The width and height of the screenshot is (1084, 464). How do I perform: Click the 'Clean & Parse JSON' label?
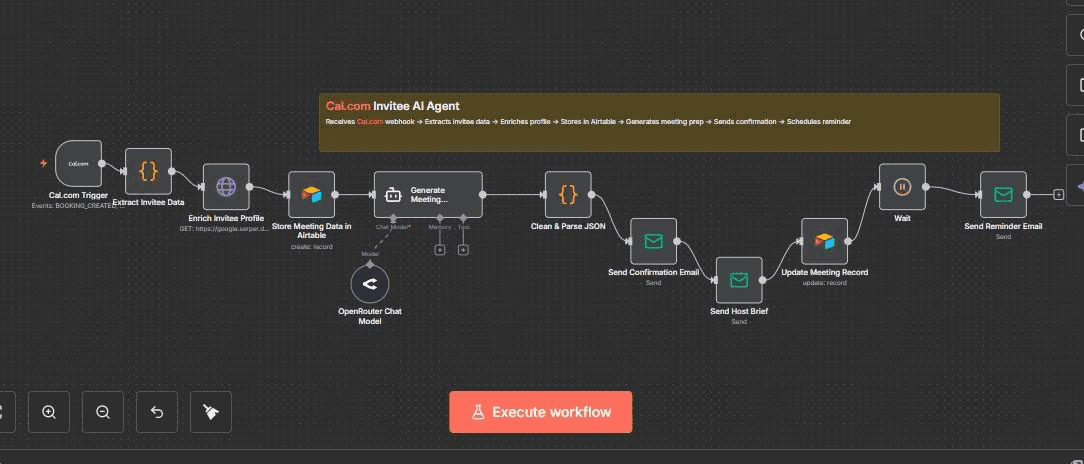click(568, 226)
